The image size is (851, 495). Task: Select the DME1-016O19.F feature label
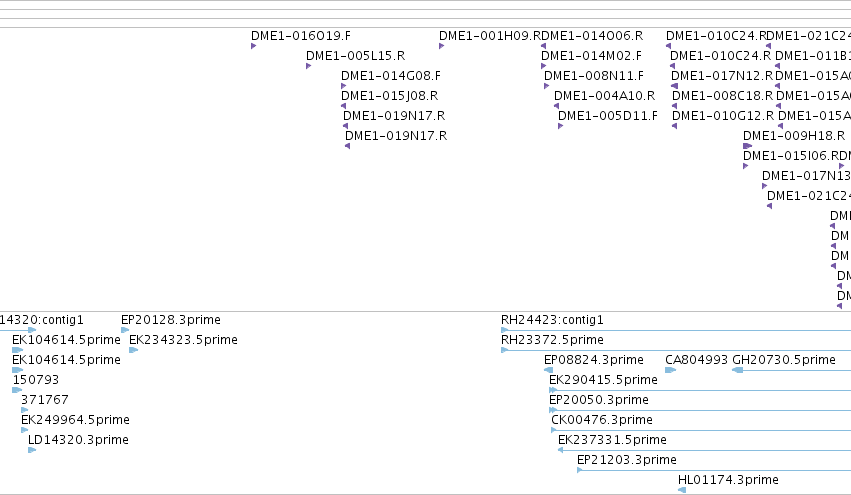(x=301, y=36)
